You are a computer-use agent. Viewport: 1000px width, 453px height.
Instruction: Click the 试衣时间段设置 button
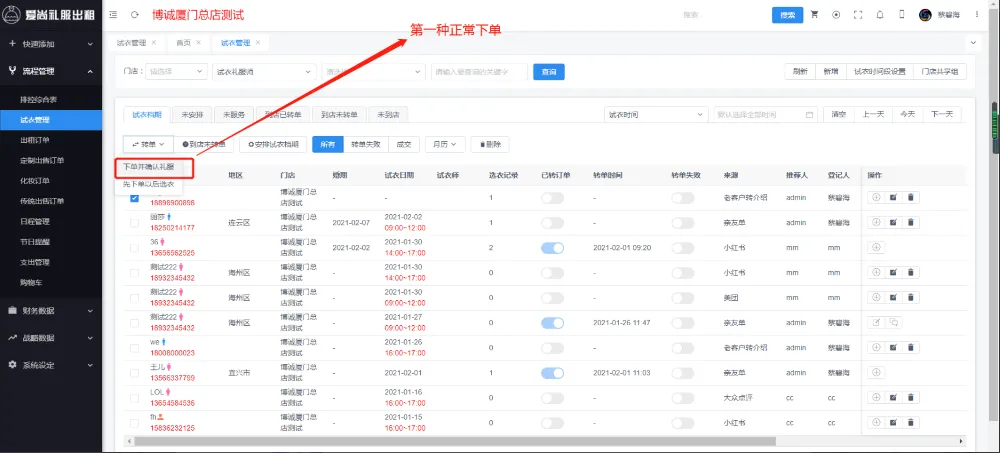point(879,72)
